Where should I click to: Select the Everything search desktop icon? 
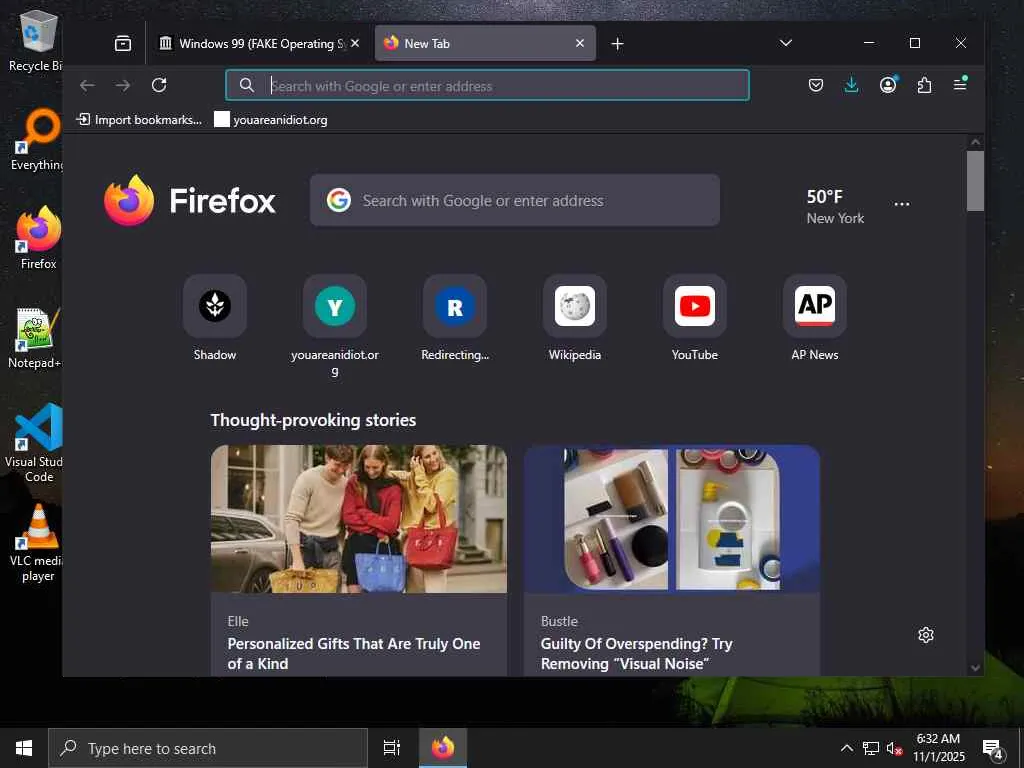[x=38, y=140]
